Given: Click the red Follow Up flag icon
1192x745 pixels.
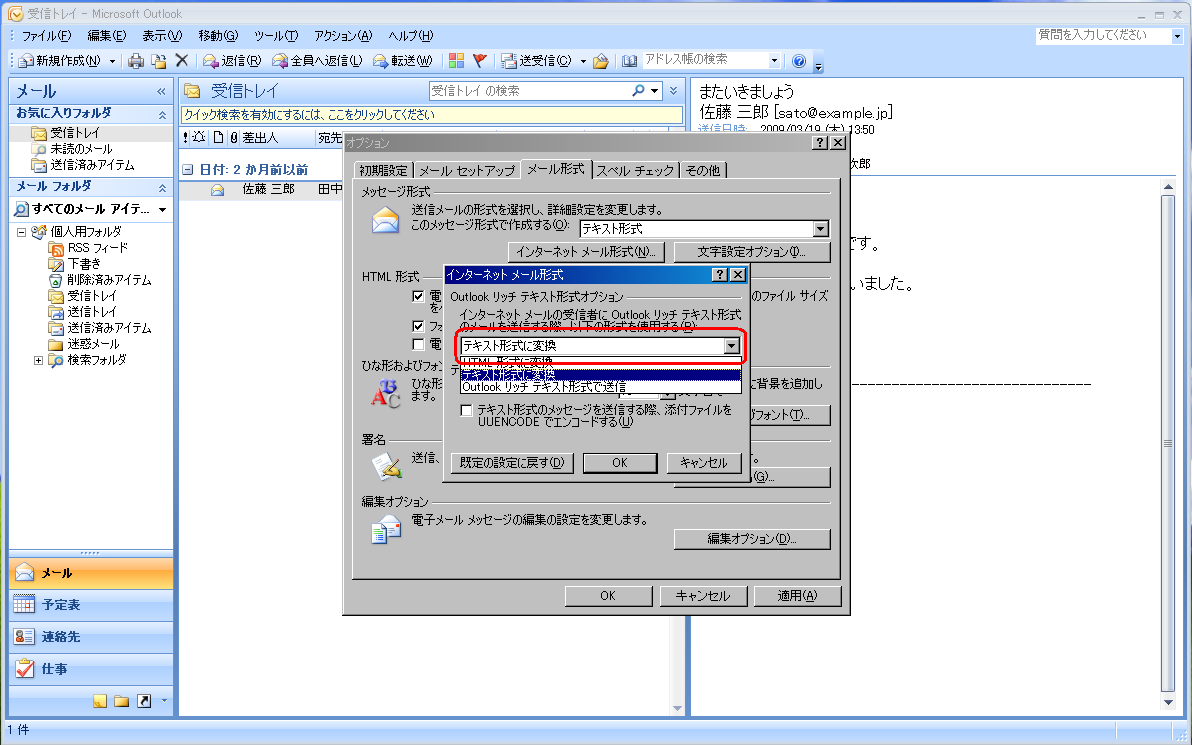Looking at the screenshot, I should 480,61.
